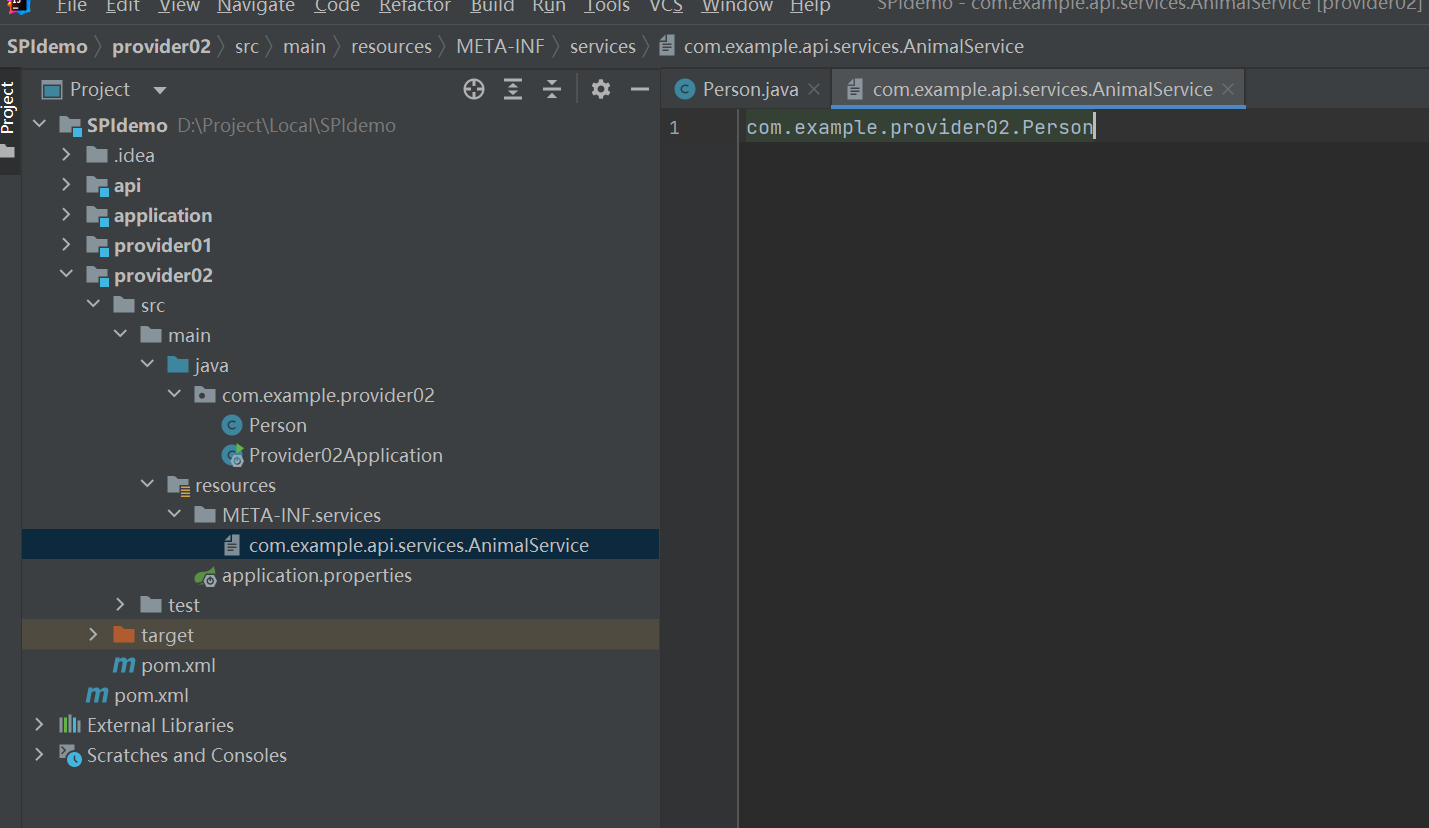Expand the provider01 module
1429x828 pixels.
click(66, 245)
